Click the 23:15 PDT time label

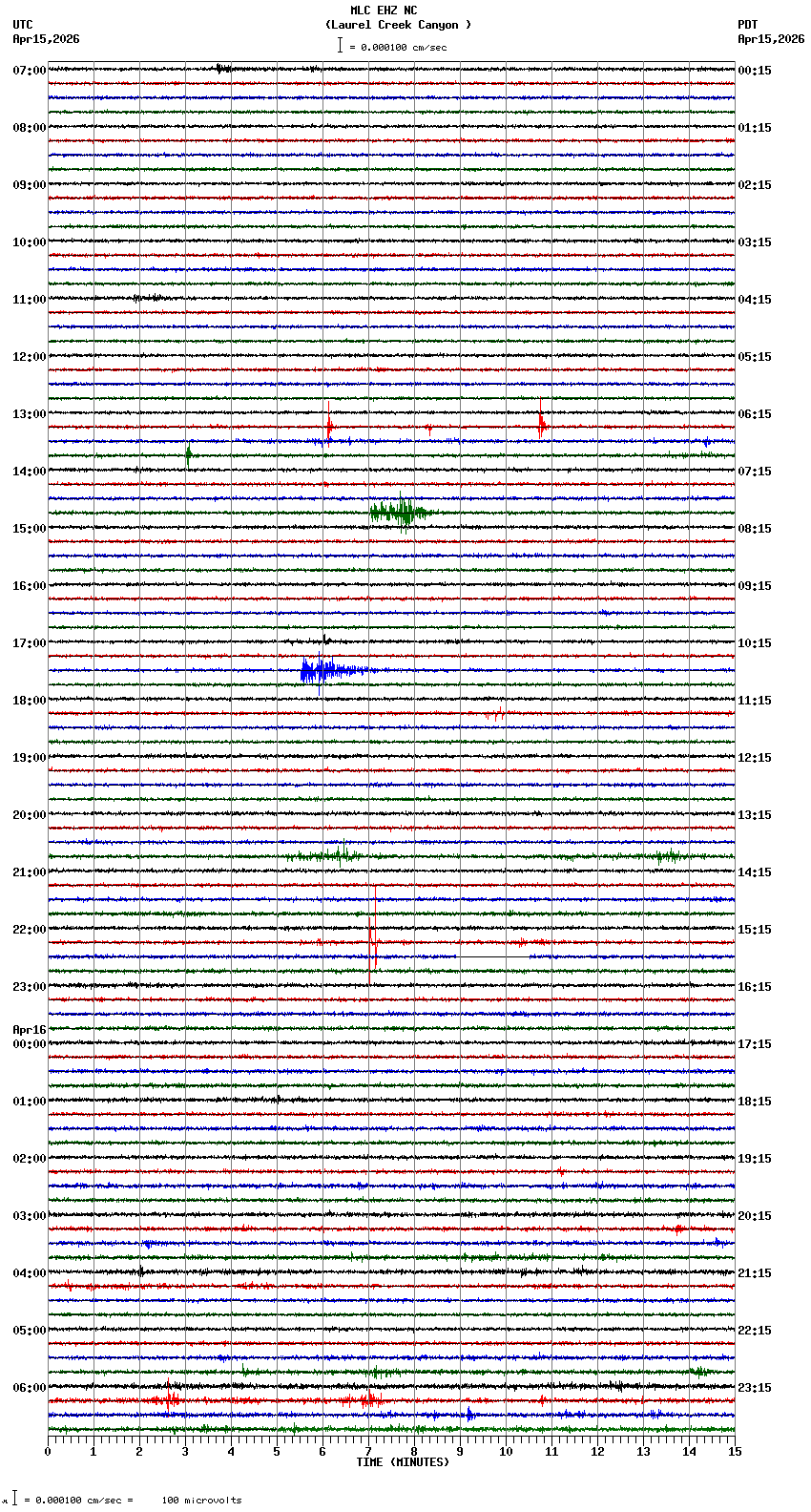pos(755,1388)
